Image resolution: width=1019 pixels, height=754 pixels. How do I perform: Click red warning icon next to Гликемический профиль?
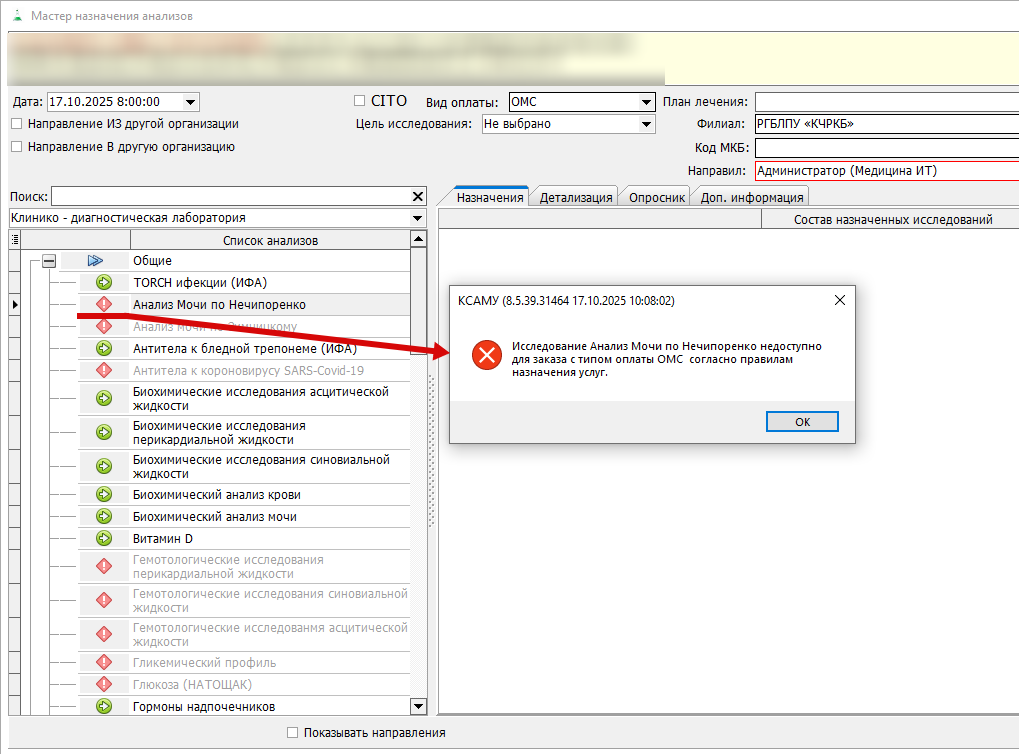tap(103, 662)
